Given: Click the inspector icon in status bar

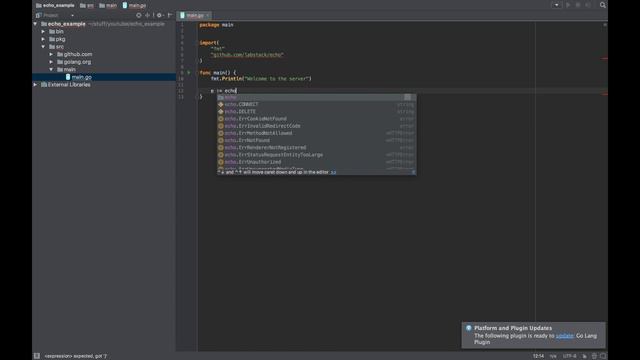Looking at the screenshot, I should (594, 356).
